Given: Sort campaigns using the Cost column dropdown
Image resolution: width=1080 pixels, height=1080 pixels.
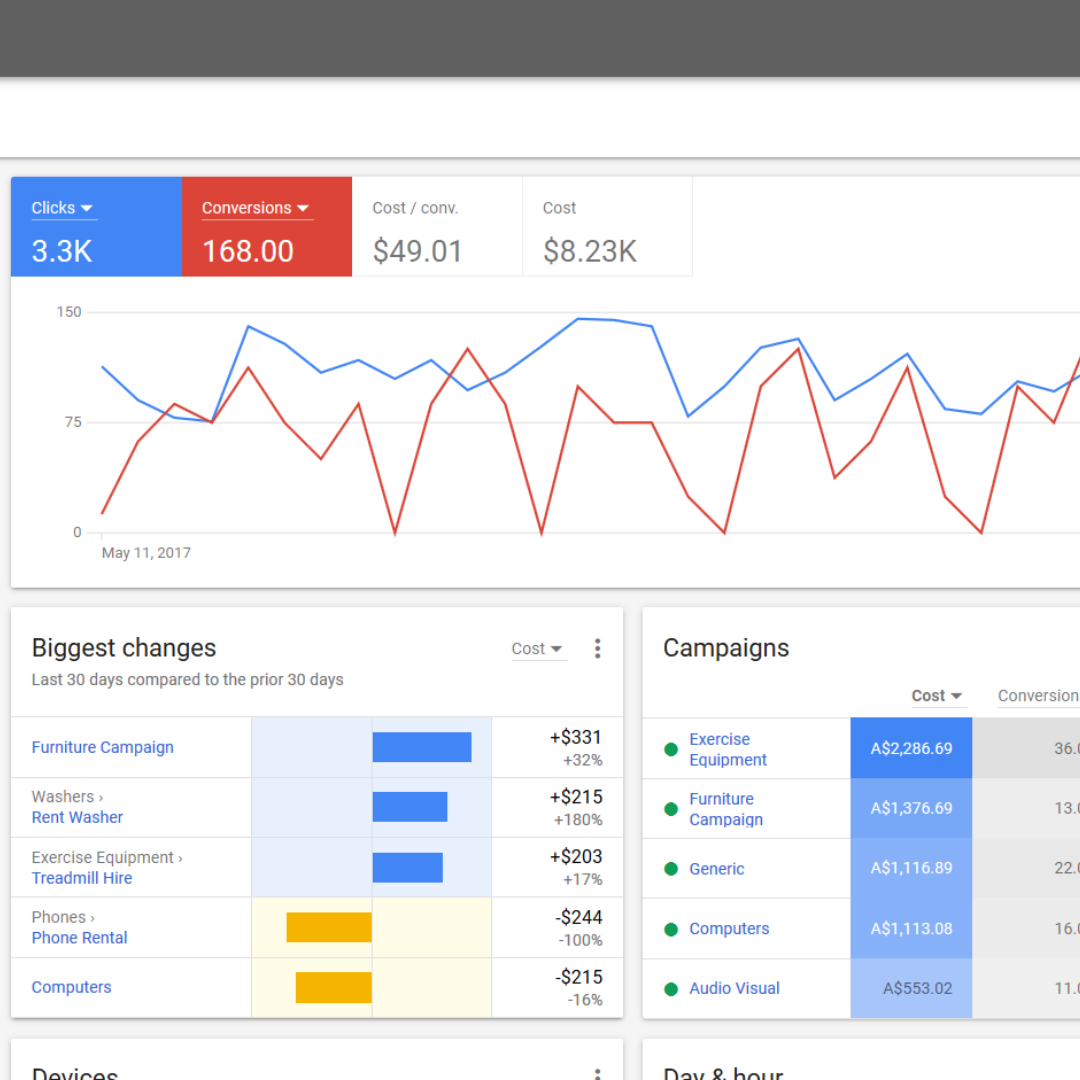Looking at the screenshot, I should 936,696.
